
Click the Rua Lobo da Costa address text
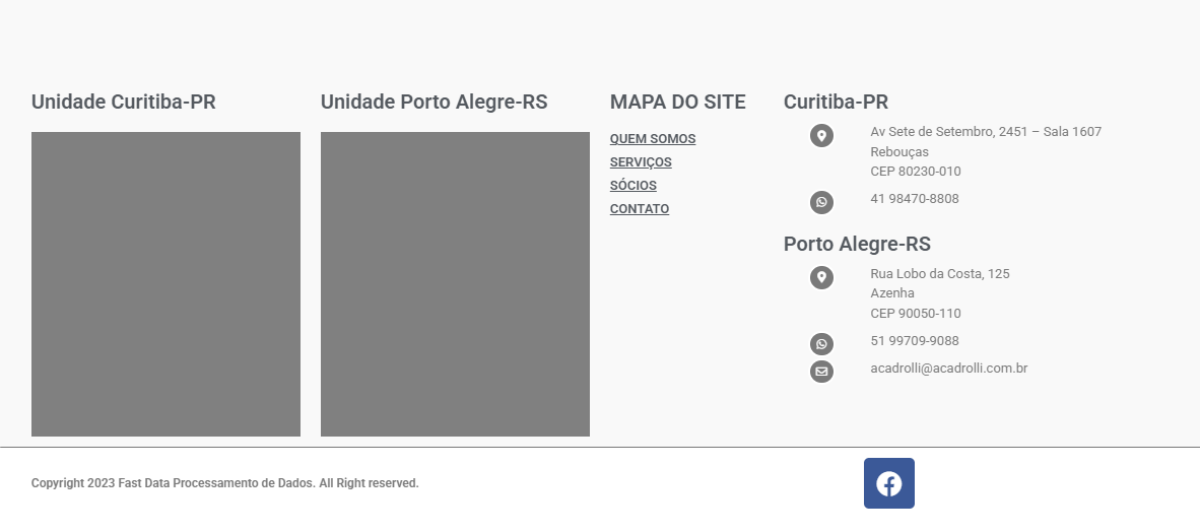(x=939, y=274)
